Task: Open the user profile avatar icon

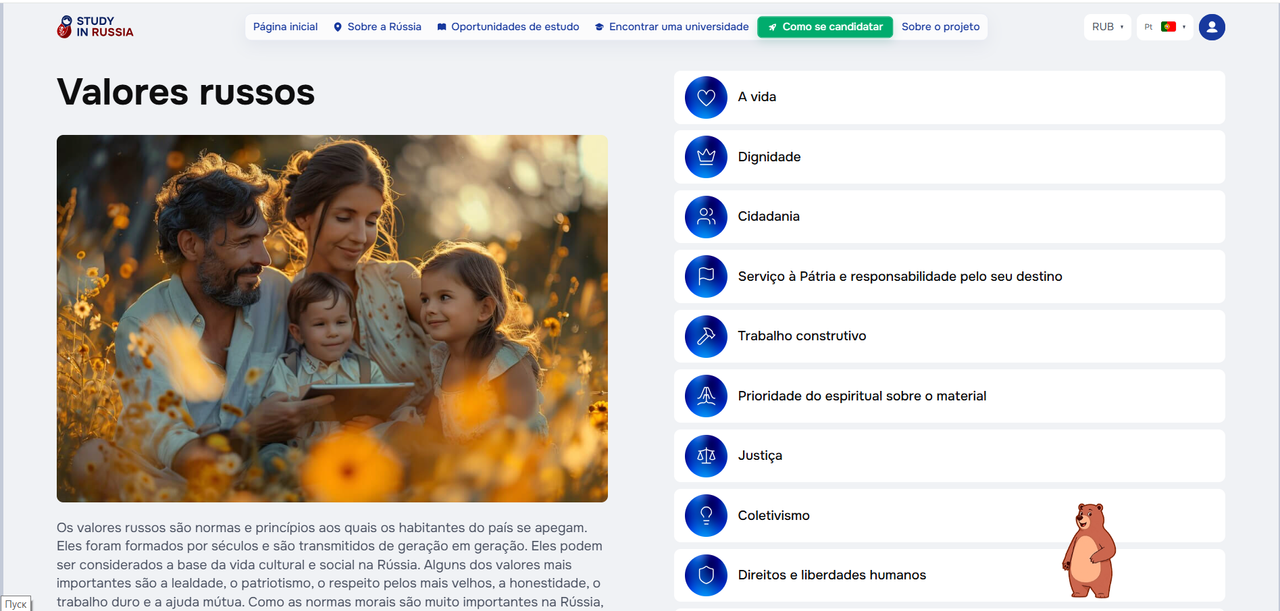Action: [1212, 27]
